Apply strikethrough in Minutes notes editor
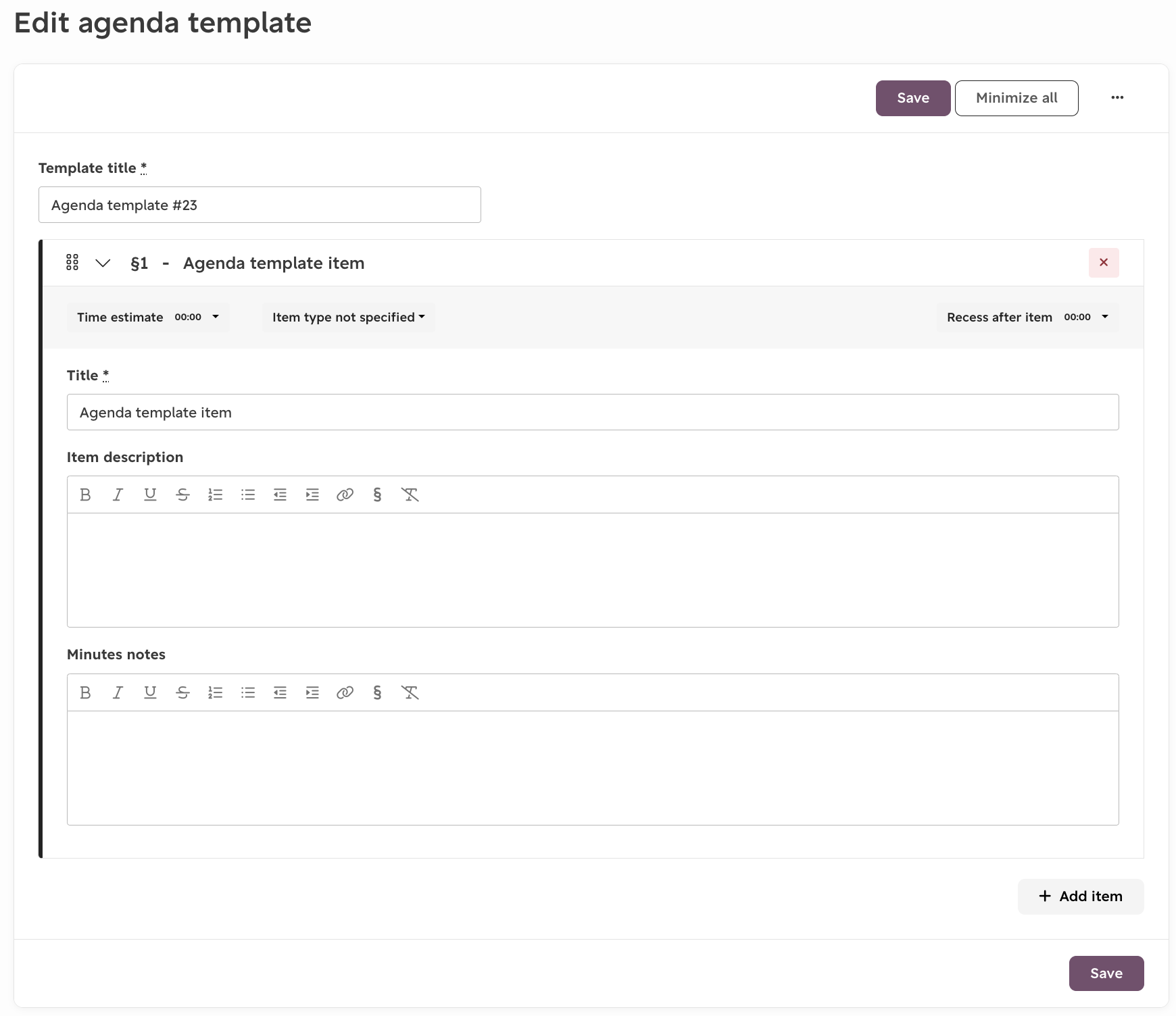Screen dimensions: 1176x1016 click(182, 692)
